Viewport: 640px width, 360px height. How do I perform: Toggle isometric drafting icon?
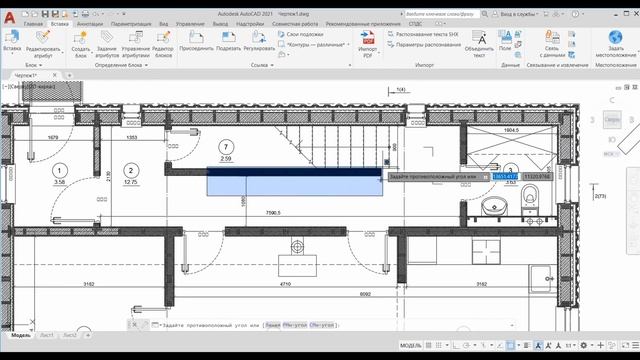pyautogui.click(x=483, y=345)
